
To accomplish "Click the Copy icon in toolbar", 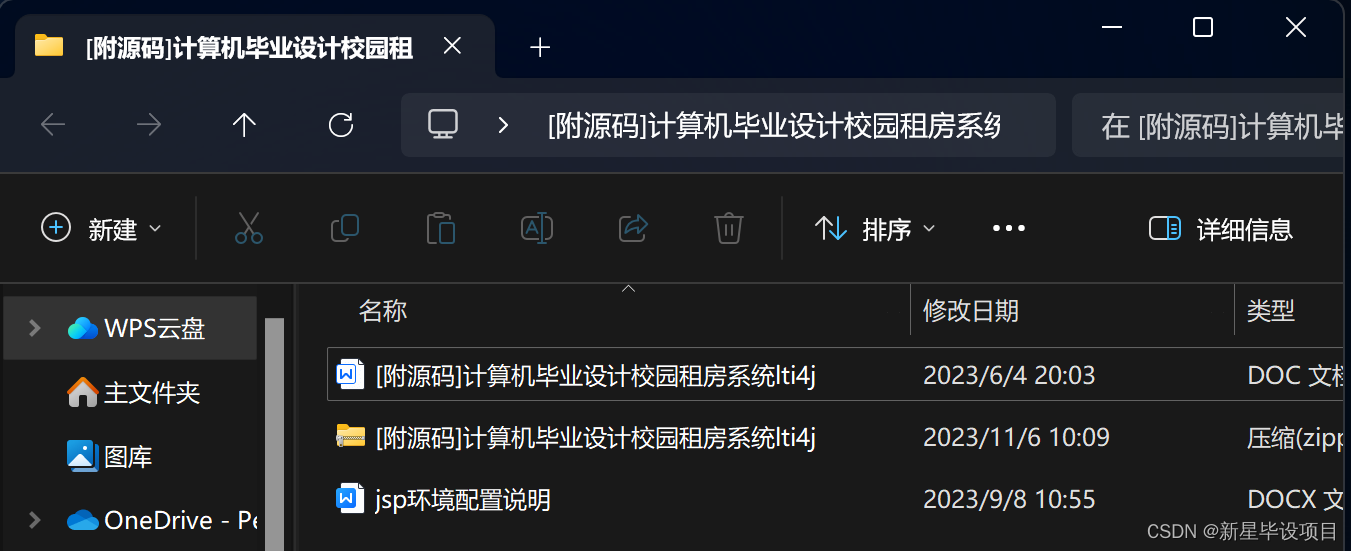I will point(345,228).
